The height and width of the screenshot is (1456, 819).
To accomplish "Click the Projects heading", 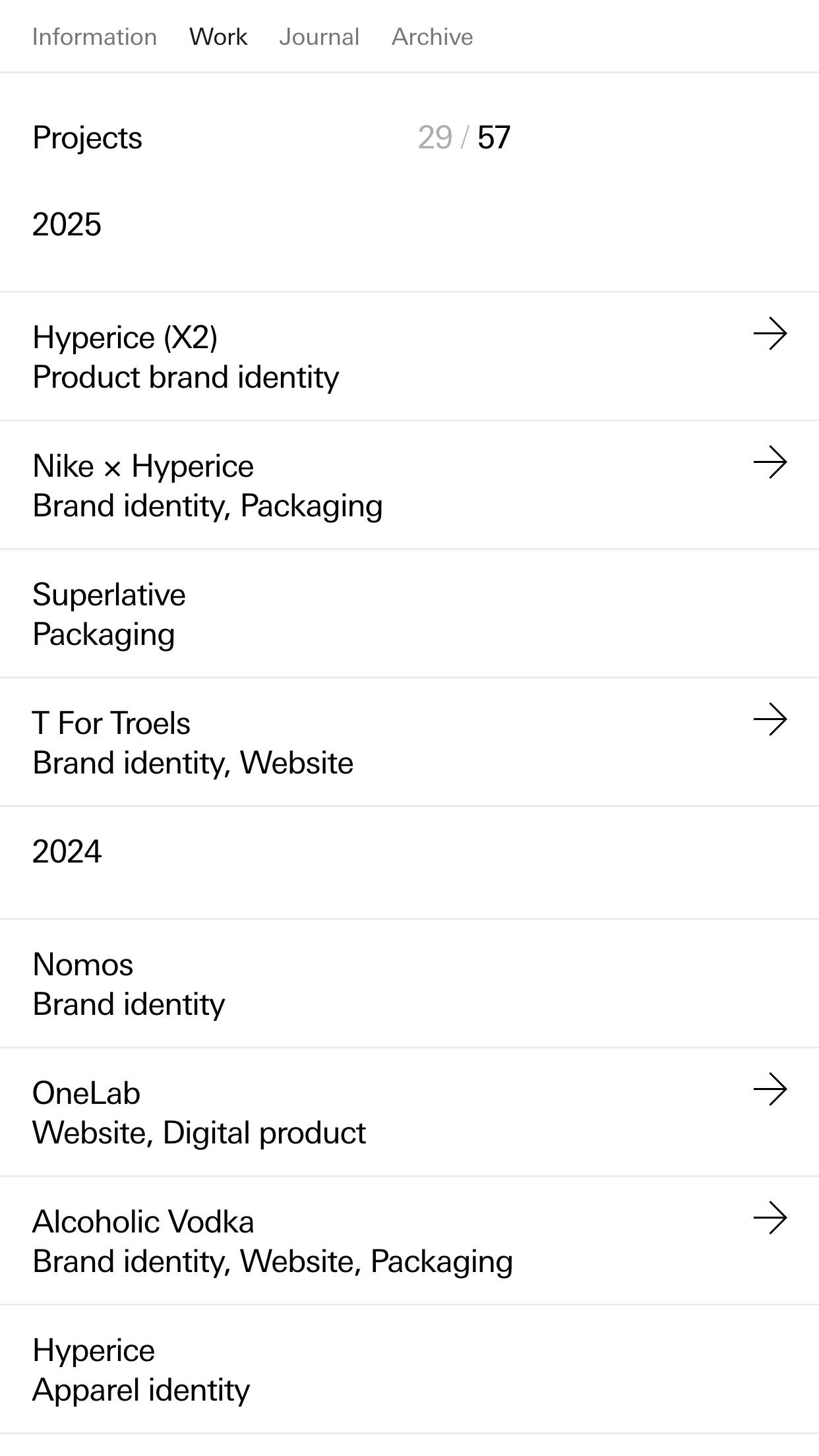I will pos(87,138).
